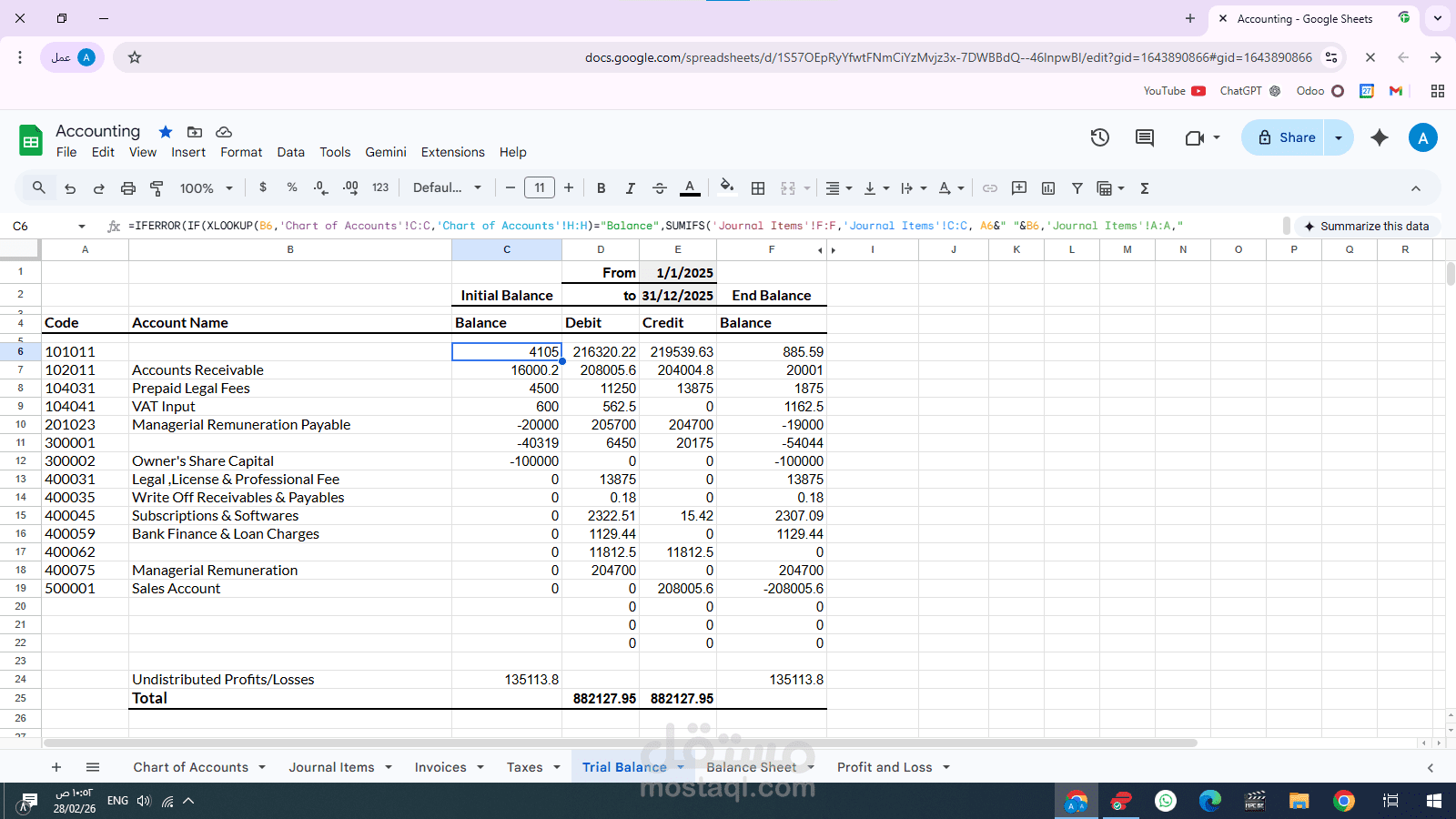Star the Accounting document
The width and height of the screenshot is (1456, 819).
click(166, 132)
